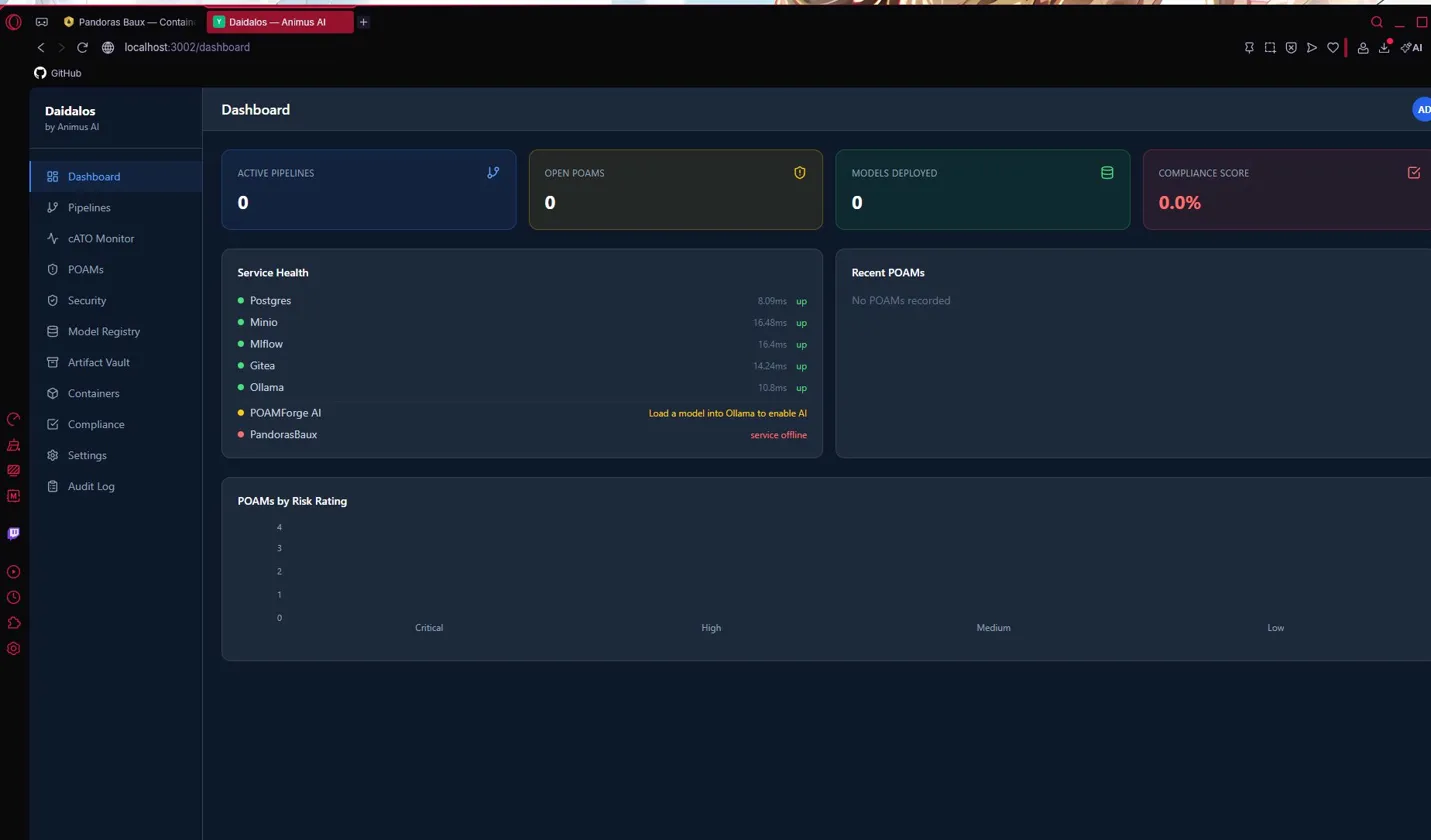Pin the current page with the pin icon

click(x=1248, y=47)
